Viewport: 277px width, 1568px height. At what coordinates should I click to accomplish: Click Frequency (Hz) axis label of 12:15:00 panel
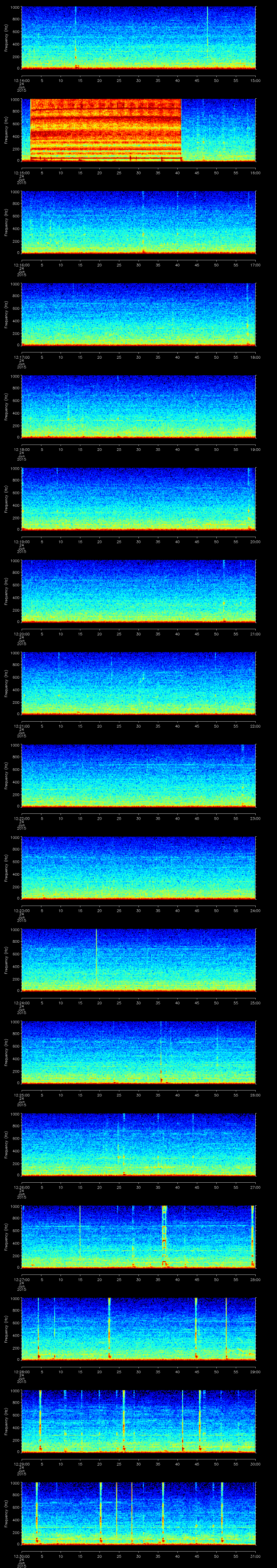[6, 130]
